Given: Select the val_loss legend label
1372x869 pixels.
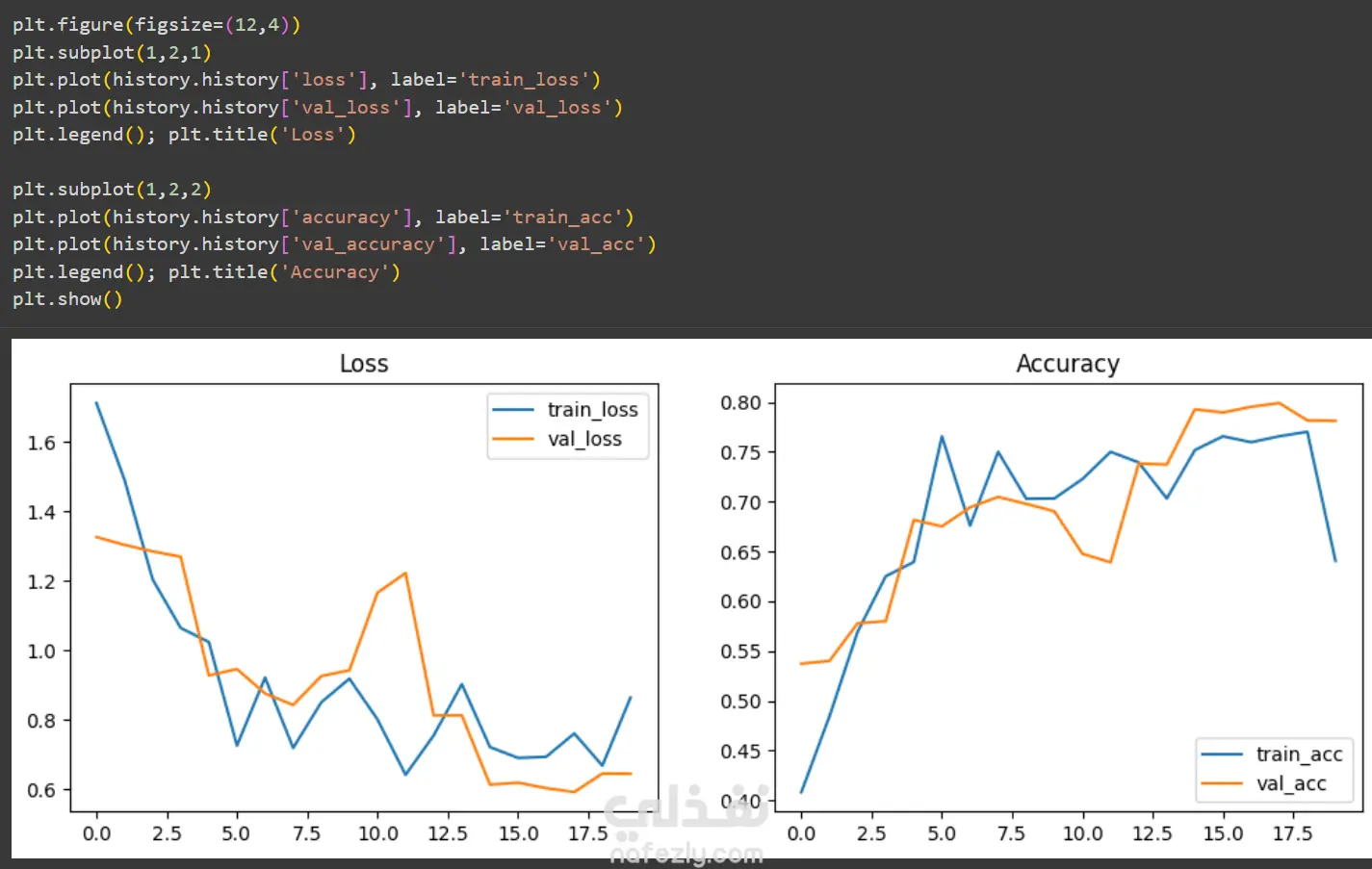Looking at the screenshot, I should click(x=584, y=439).
